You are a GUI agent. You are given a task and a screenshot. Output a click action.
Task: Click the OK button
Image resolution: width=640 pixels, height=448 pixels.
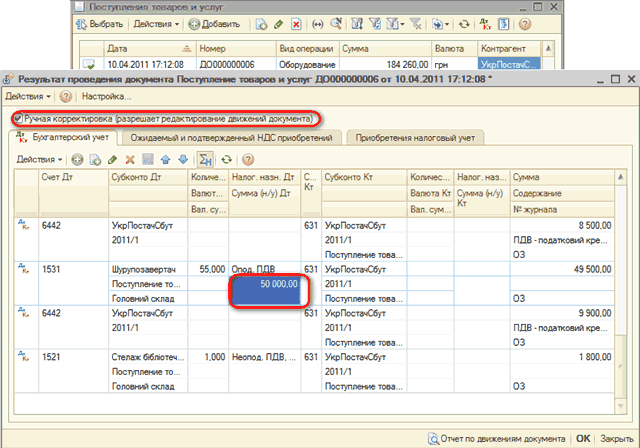click(582, 438)
